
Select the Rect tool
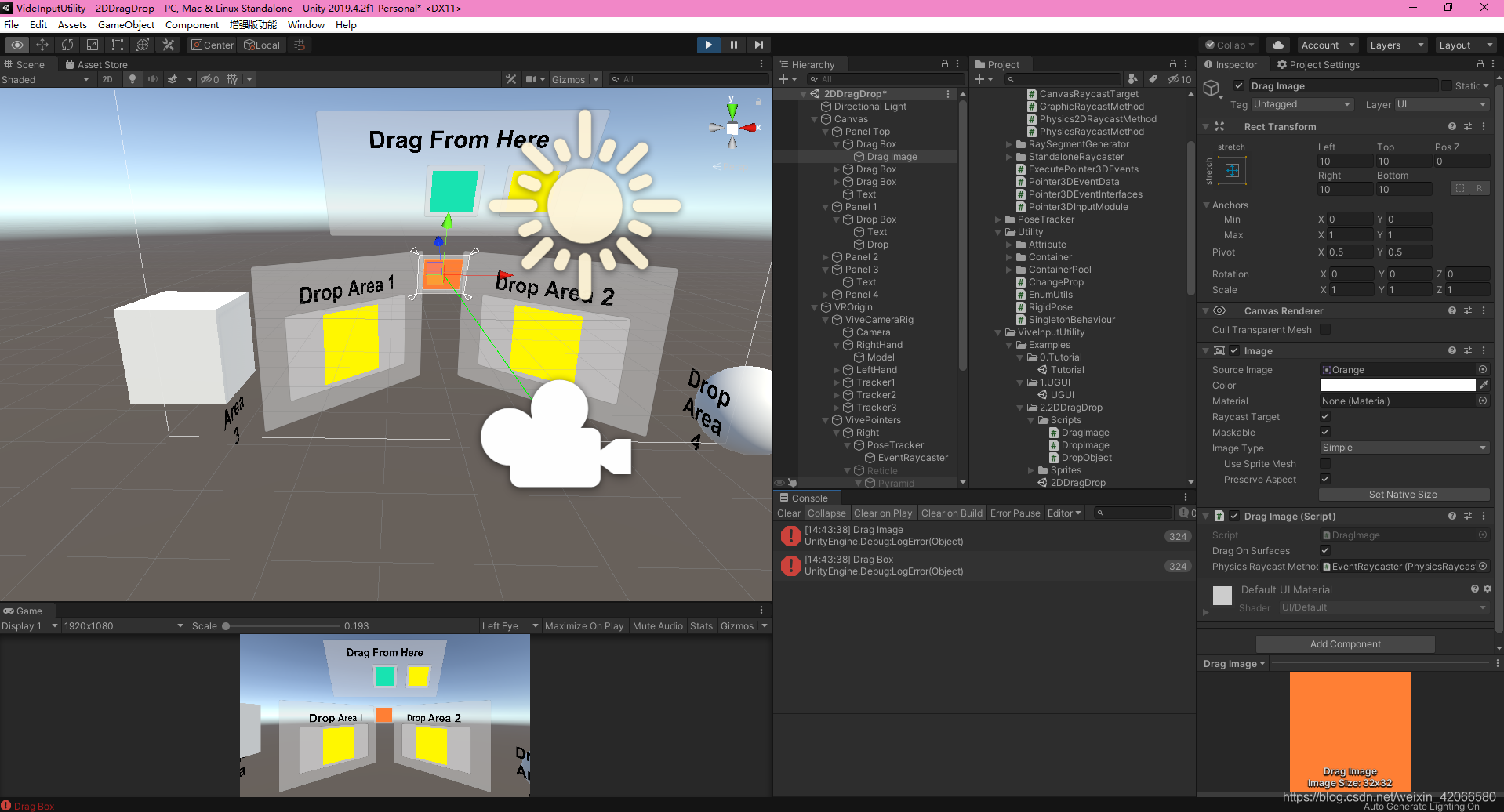(118, 45)
